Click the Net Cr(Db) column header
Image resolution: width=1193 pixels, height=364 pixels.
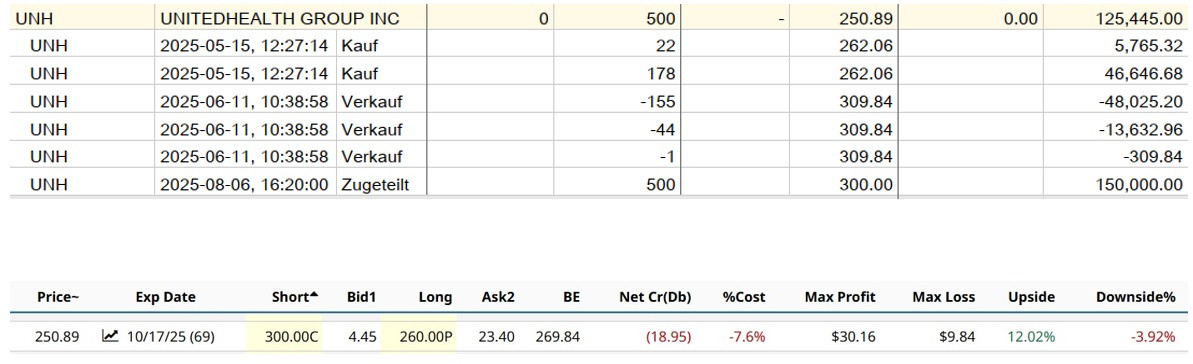click(655, 297)
